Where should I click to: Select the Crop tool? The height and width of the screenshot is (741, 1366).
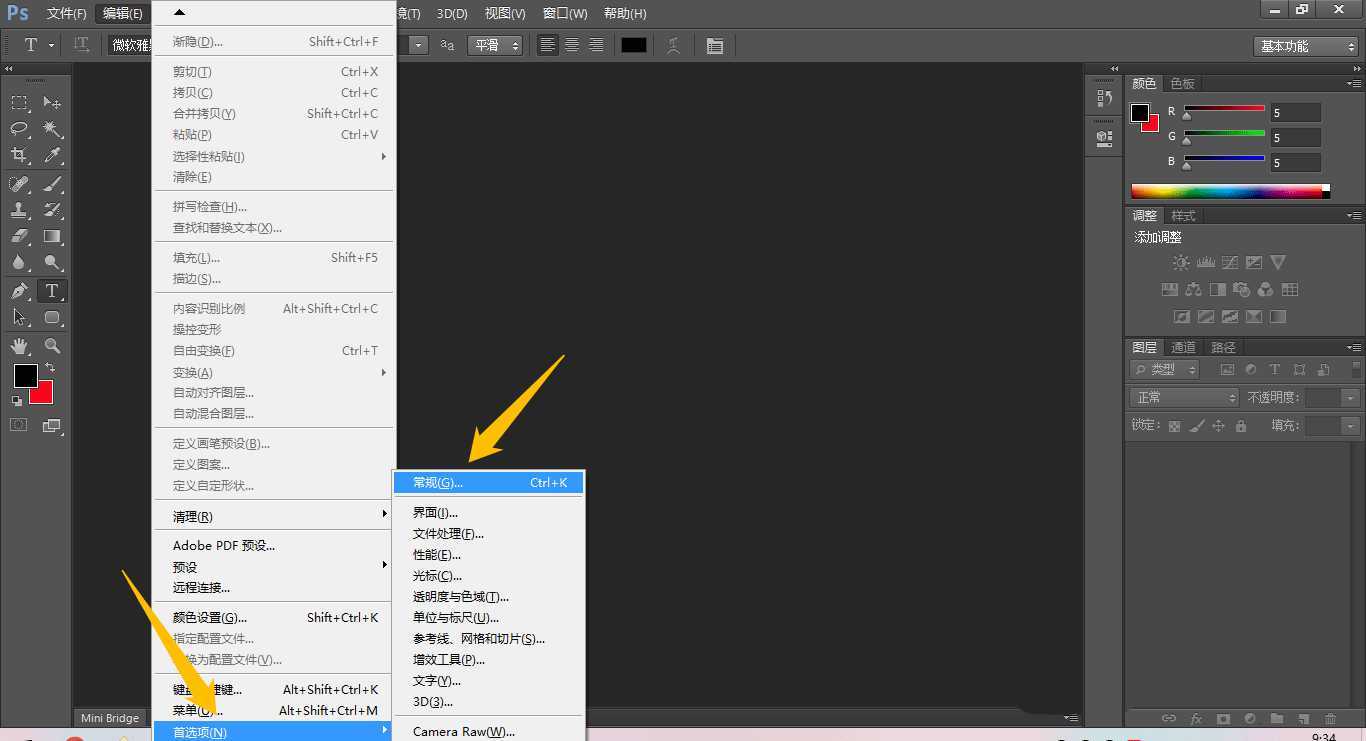pos(19,155)
